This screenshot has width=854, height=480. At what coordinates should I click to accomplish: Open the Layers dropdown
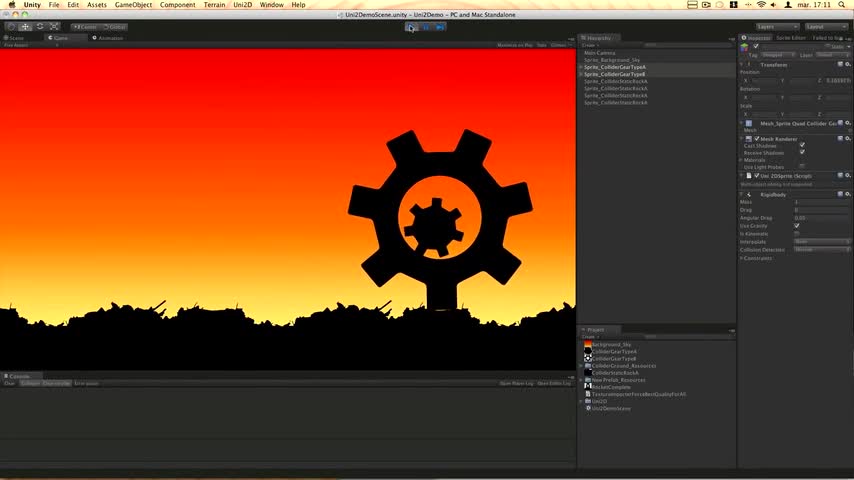(x=777, y=27)
